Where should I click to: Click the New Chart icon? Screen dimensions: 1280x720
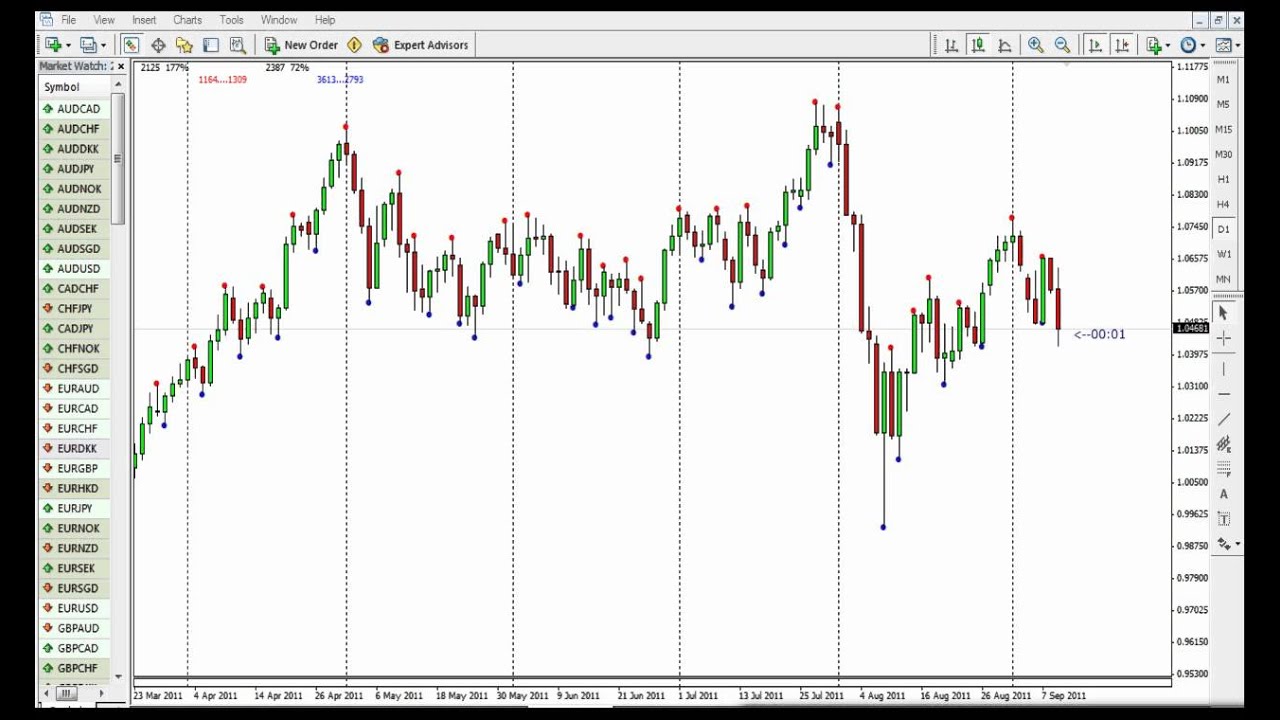[52, 45]
